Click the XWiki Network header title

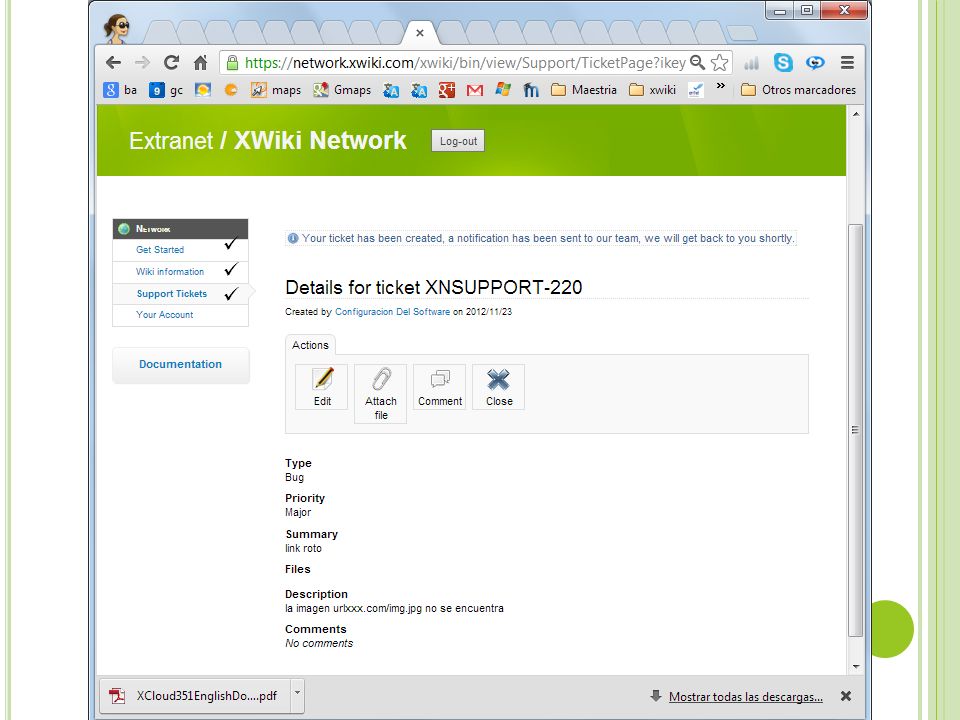coord(320,141)
